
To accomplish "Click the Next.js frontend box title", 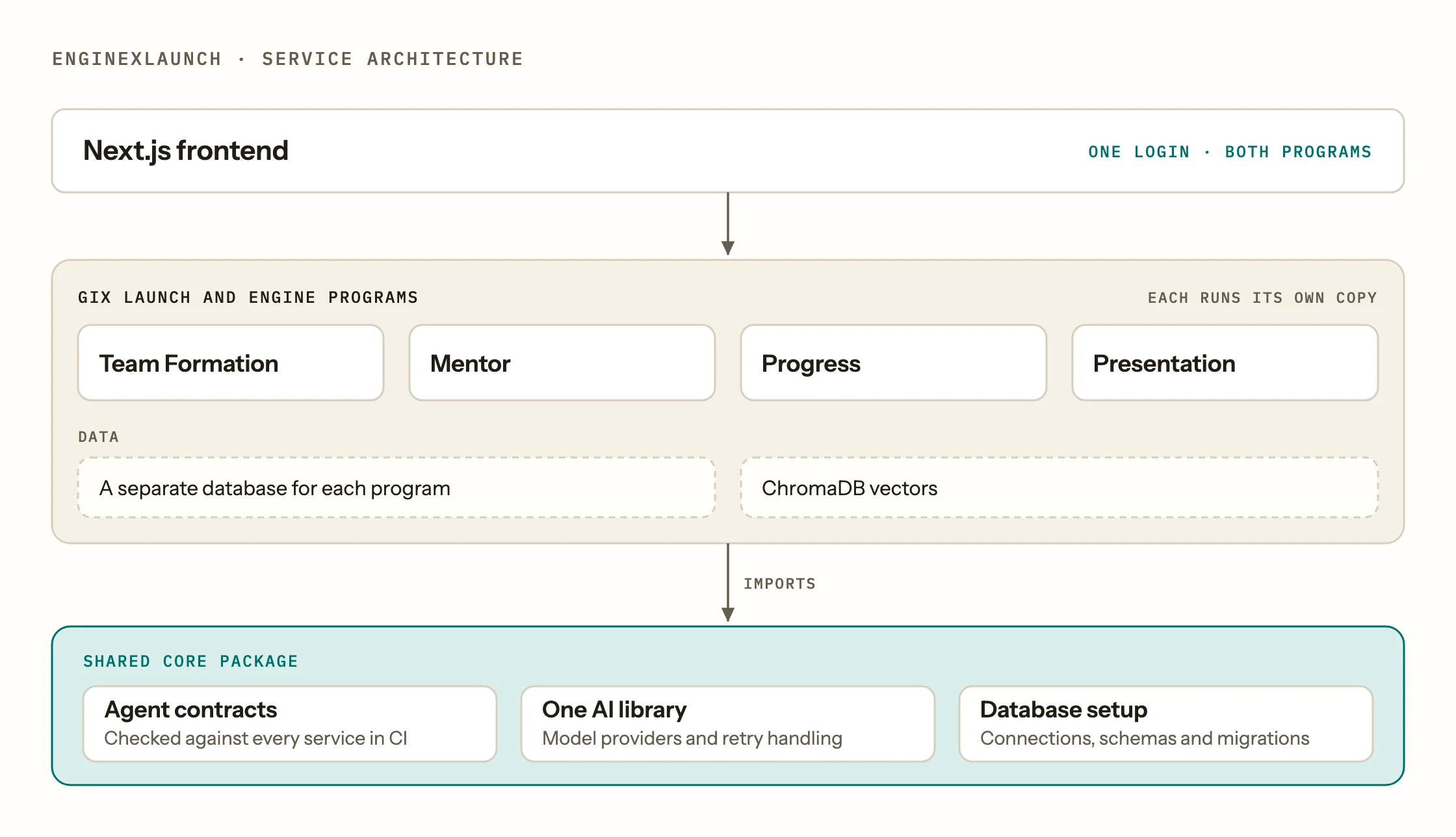I will pos(185,151).
